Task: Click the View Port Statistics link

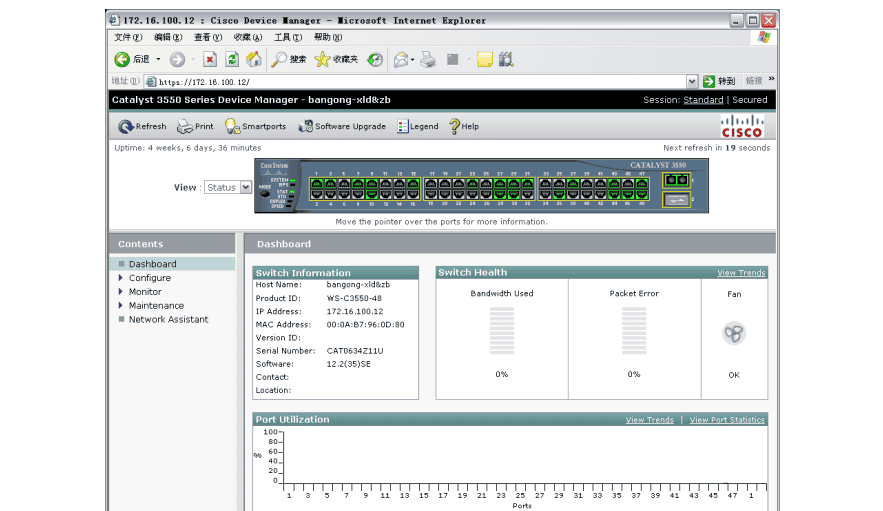Action: 727,420
